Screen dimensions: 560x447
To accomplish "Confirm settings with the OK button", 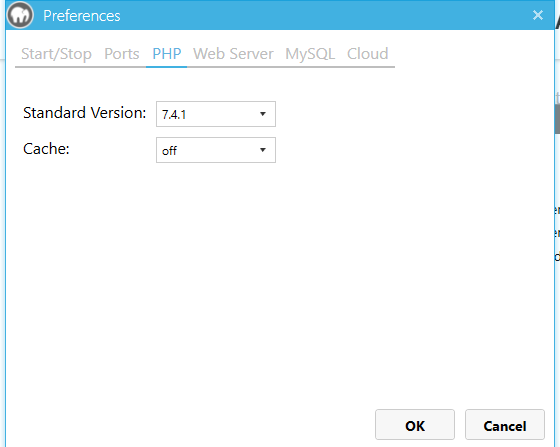I will (x=415, y=425).
